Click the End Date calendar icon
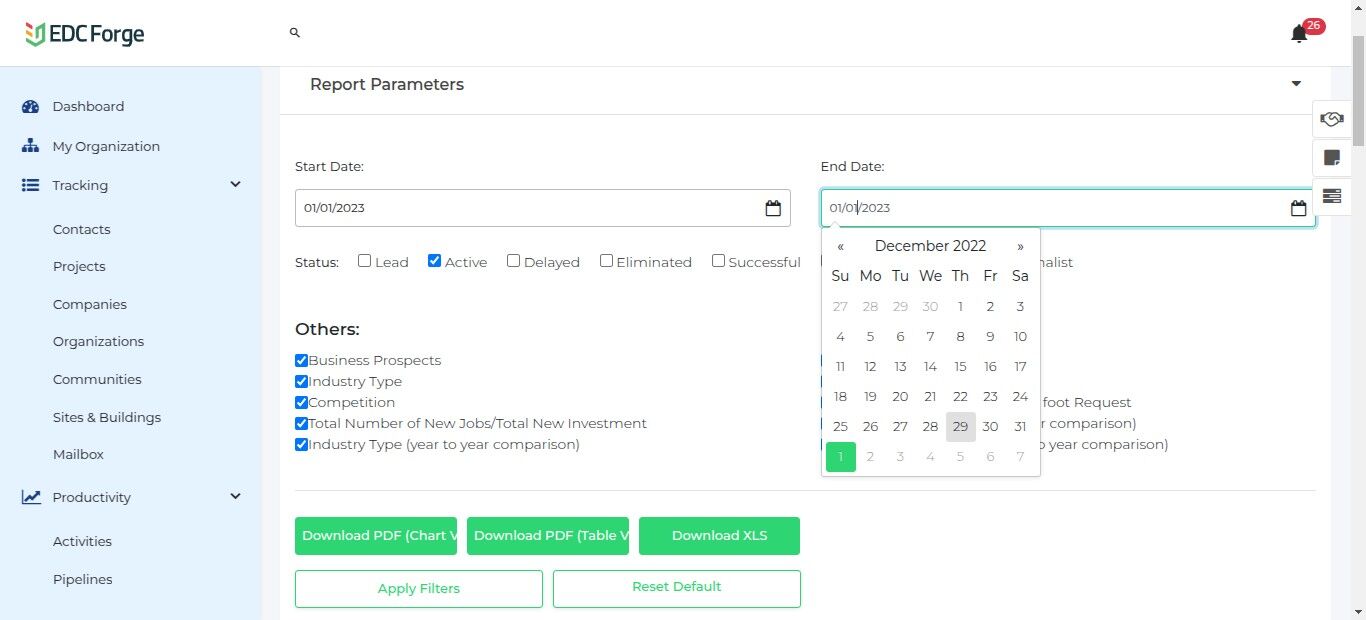Viewport: 1366px width, 620px height. pos(1298,208)
